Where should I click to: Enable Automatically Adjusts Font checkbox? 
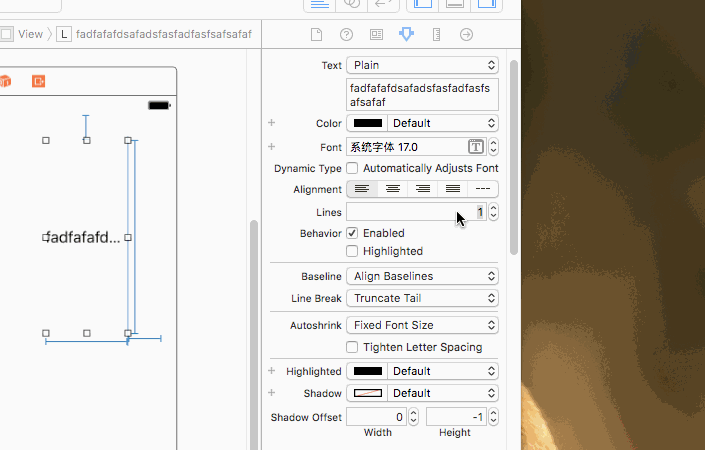click(352, 169)
